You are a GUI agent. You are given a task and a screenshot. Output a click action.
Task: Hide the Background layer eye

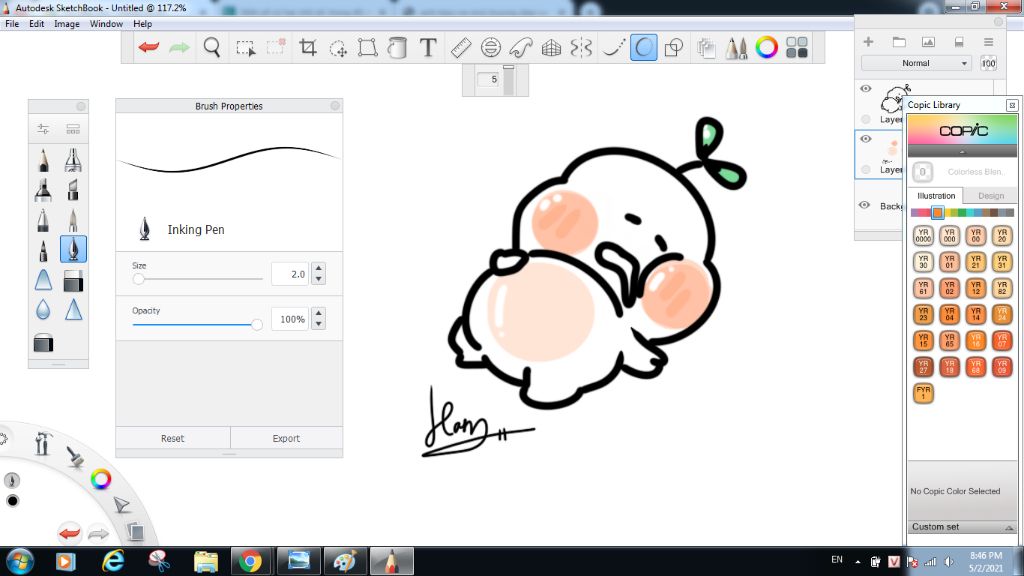[865, 205]
